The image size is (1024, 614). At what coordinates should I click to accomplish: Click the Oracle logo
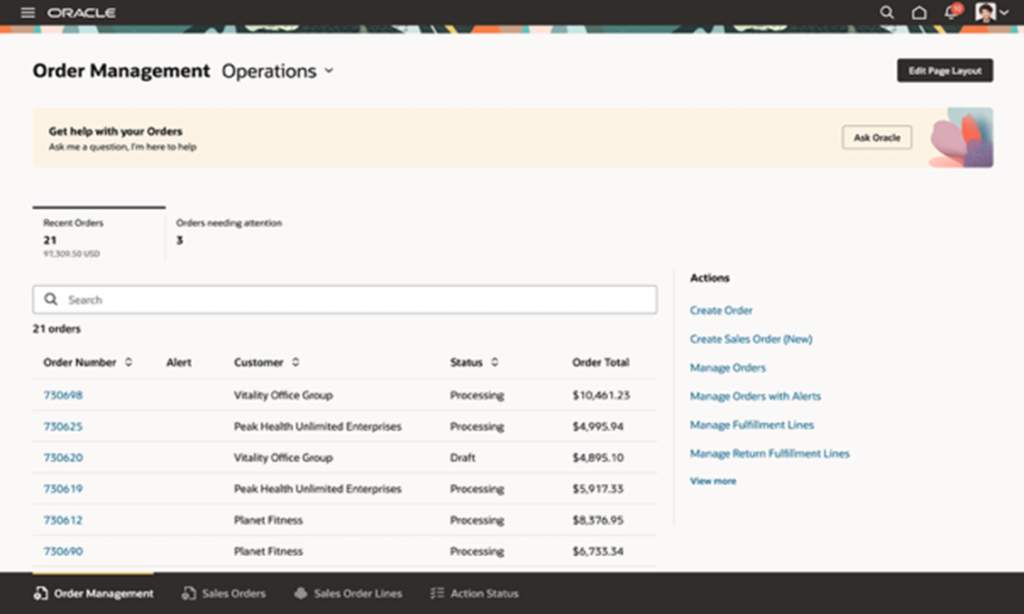82,12
